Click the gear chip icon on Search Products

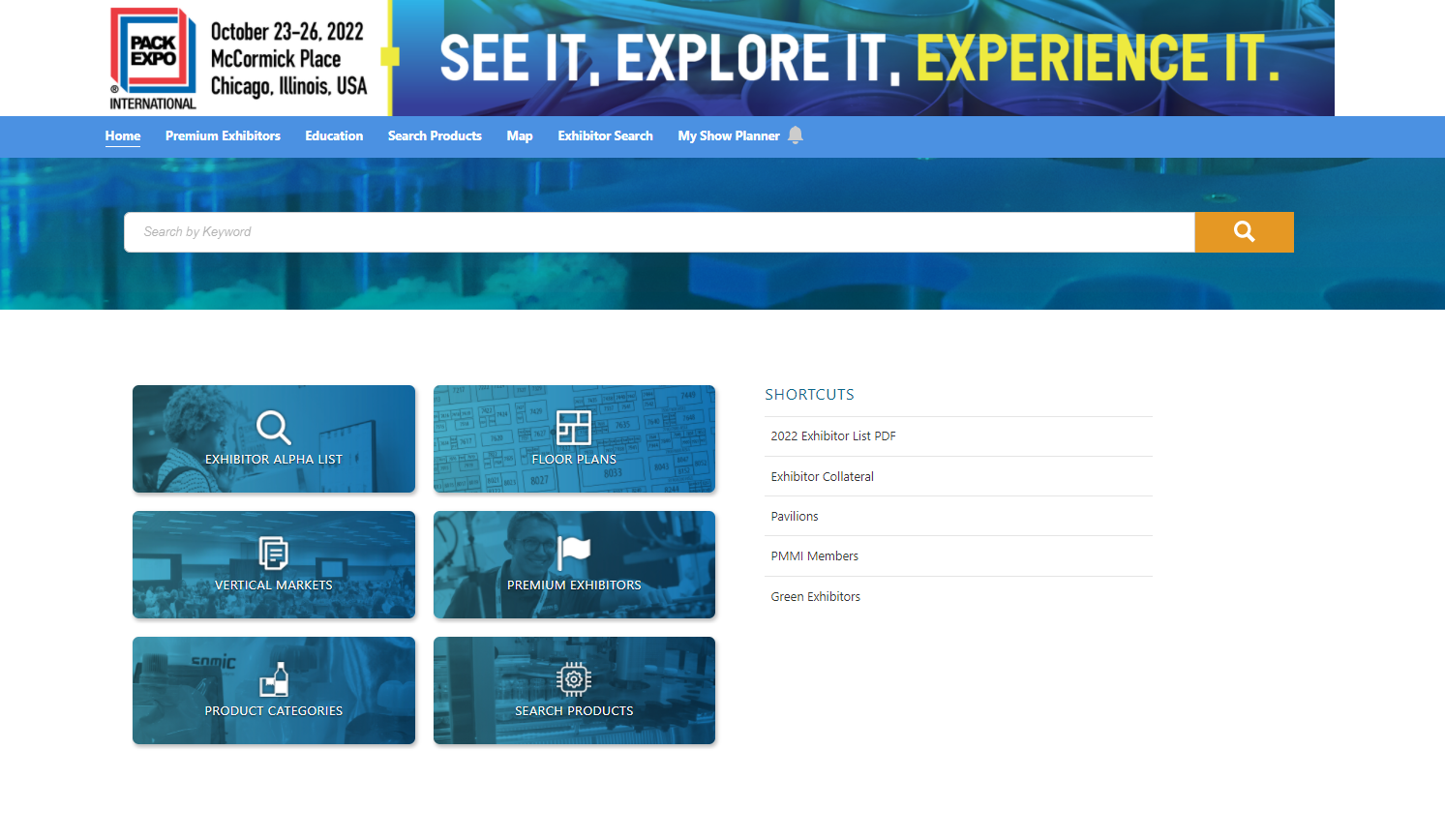pos(574,679)
